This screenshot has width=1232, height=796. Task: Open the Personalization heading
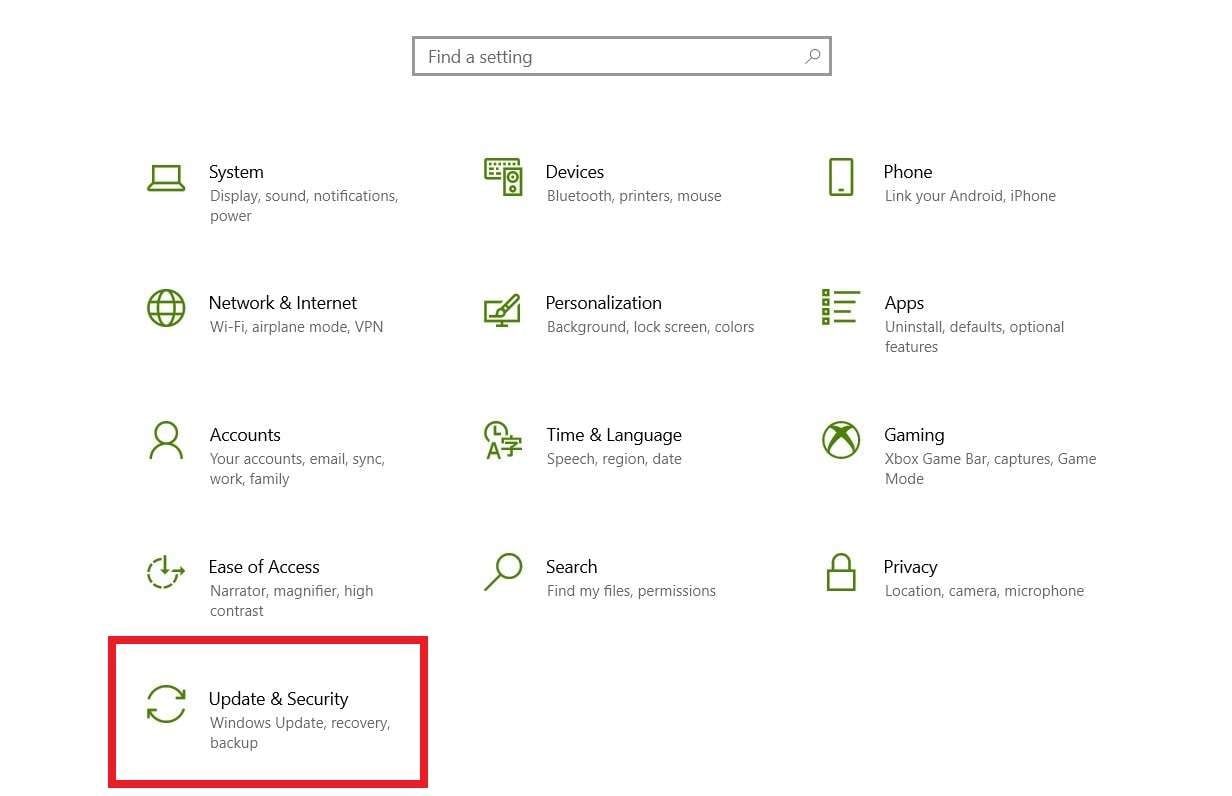[x=604, y=303]
